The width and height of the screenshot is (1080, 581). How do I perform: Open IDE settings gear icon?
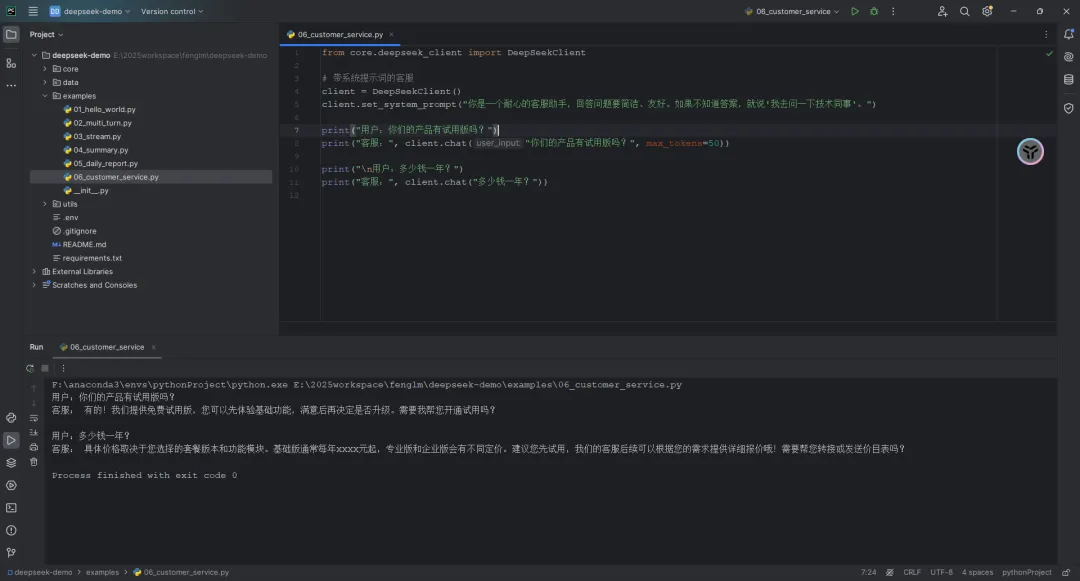coord(987,11)
